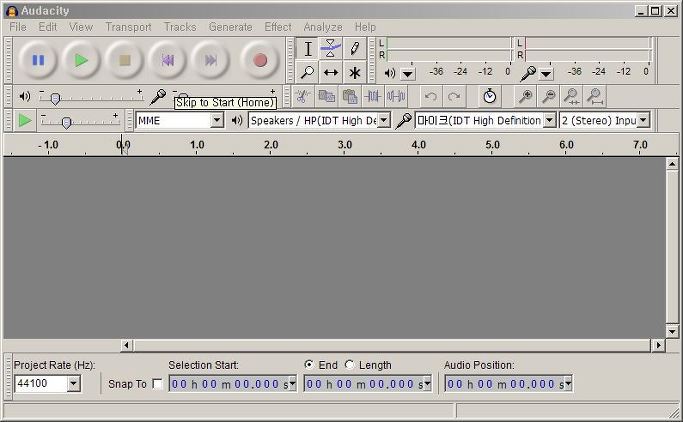The height and width of the screenshot is (422, 683).
Task: Start recording with the Record button
Action: tap(260, 60)
